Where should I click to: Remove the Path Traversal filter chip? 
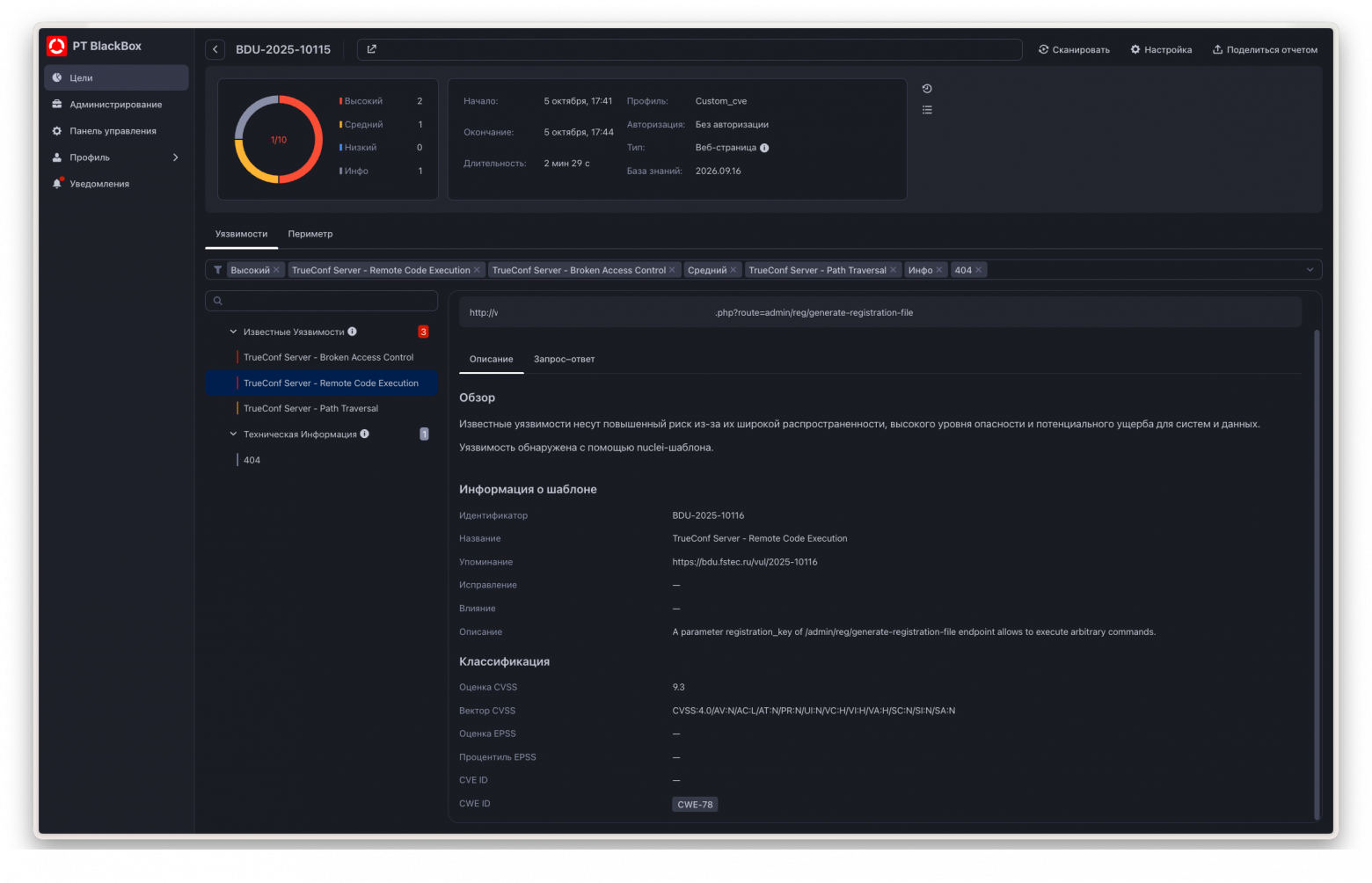coord(893,270)
